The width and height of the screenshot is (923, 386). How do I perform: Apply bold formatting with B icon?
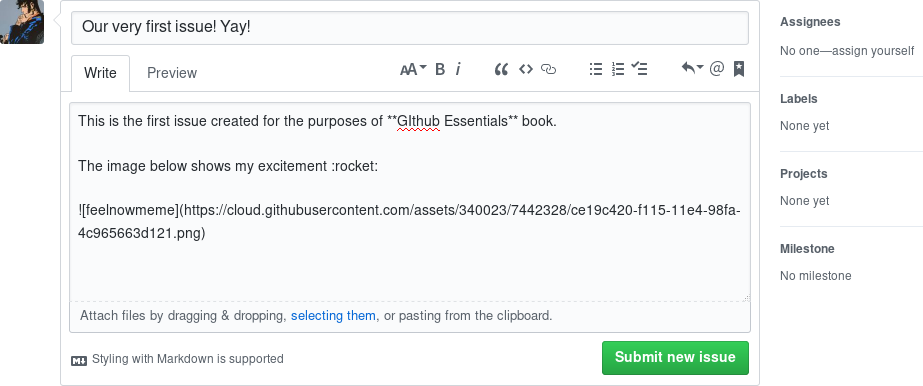440,69
